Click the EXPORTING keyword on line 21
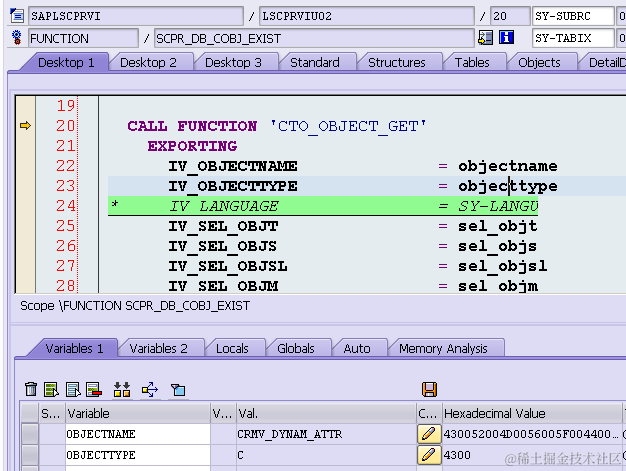 click(192, 146)
